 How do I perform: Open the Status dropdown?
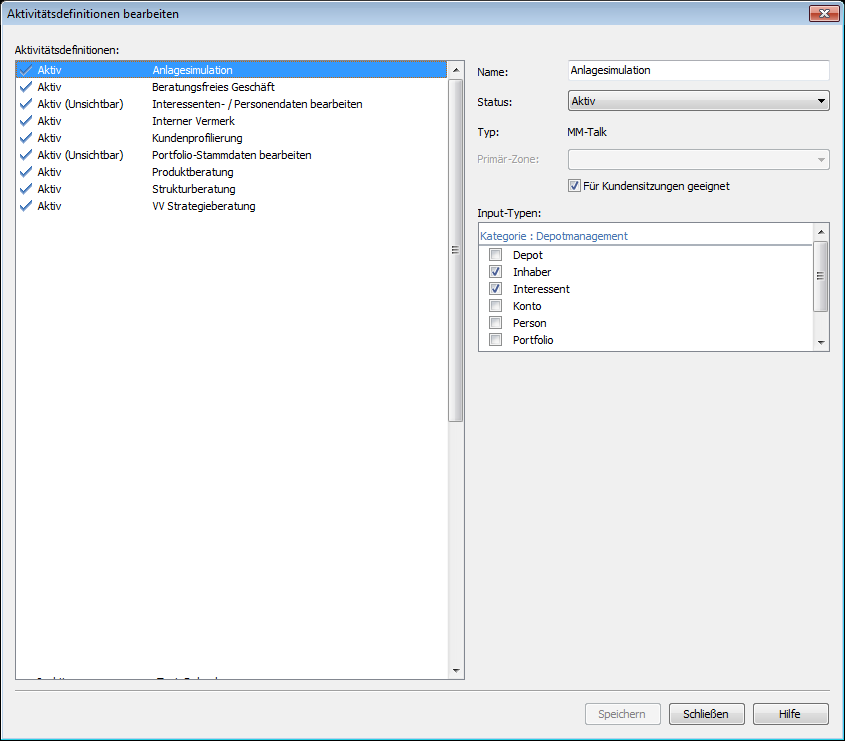pos(698,101)
